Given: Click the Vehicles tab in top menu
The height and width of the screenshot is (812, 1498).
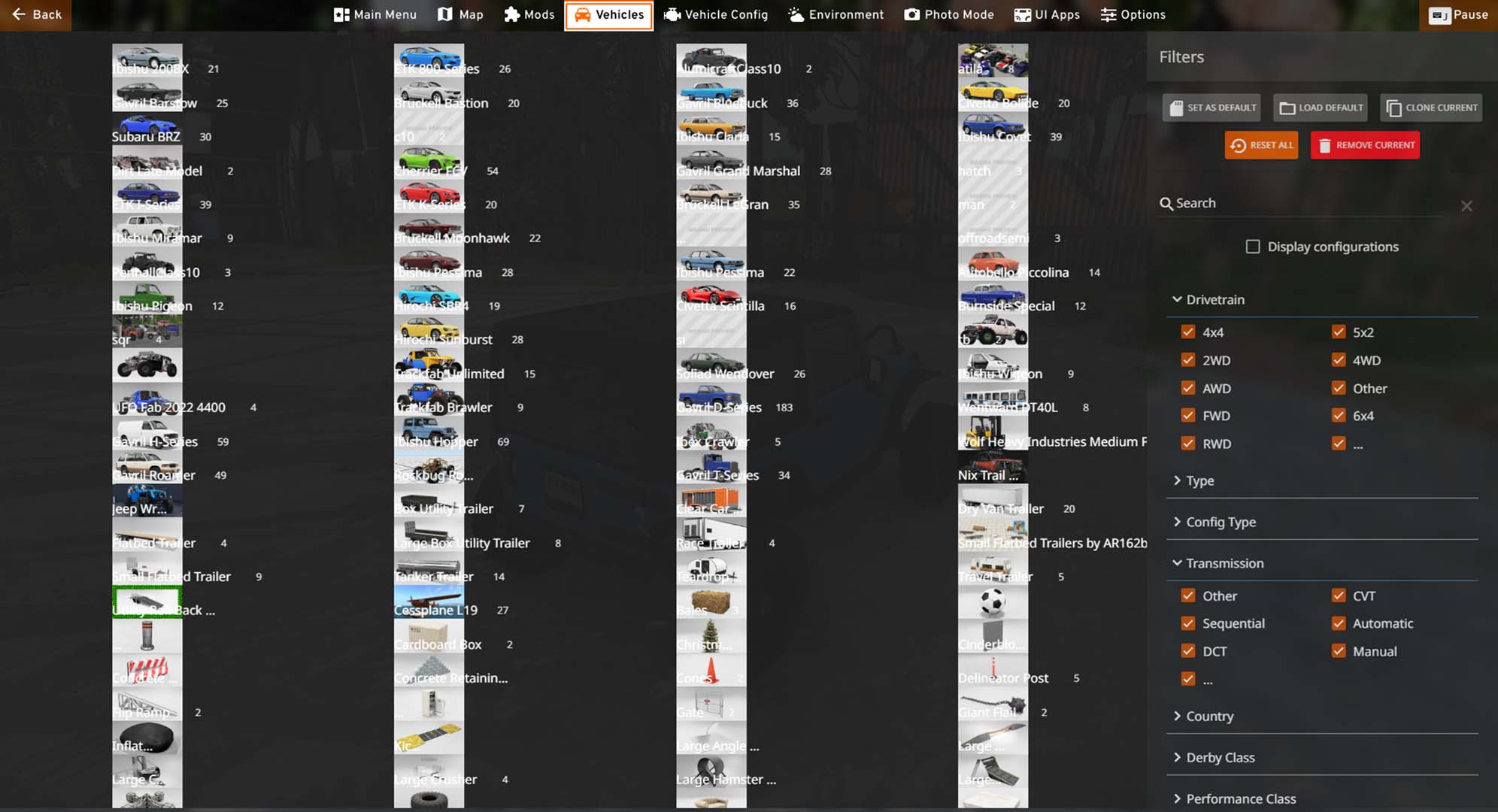Looking at the screenshot, I should [x=609, y=14].
